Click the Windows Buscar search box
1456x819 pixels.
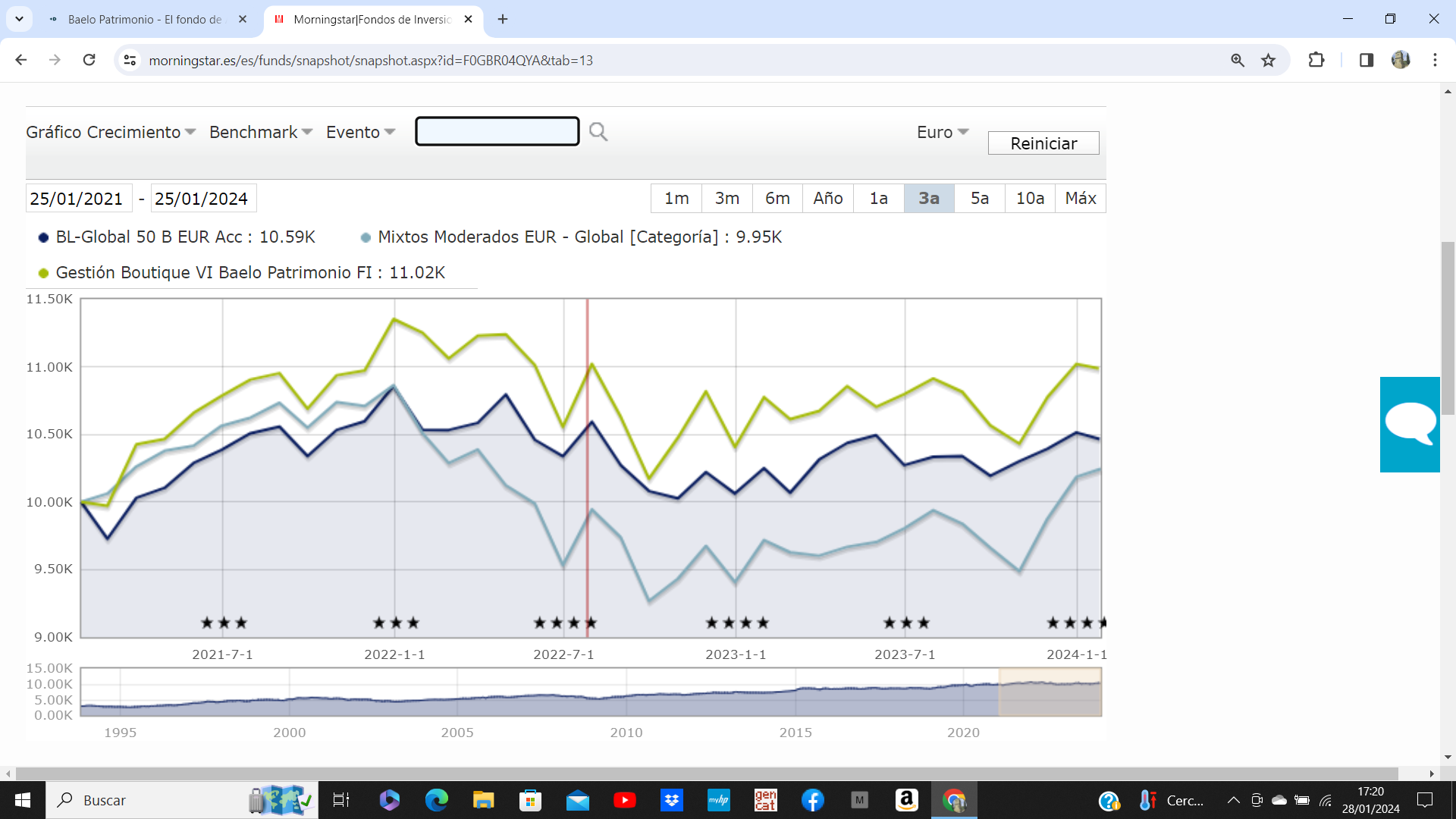coord(182,800)
